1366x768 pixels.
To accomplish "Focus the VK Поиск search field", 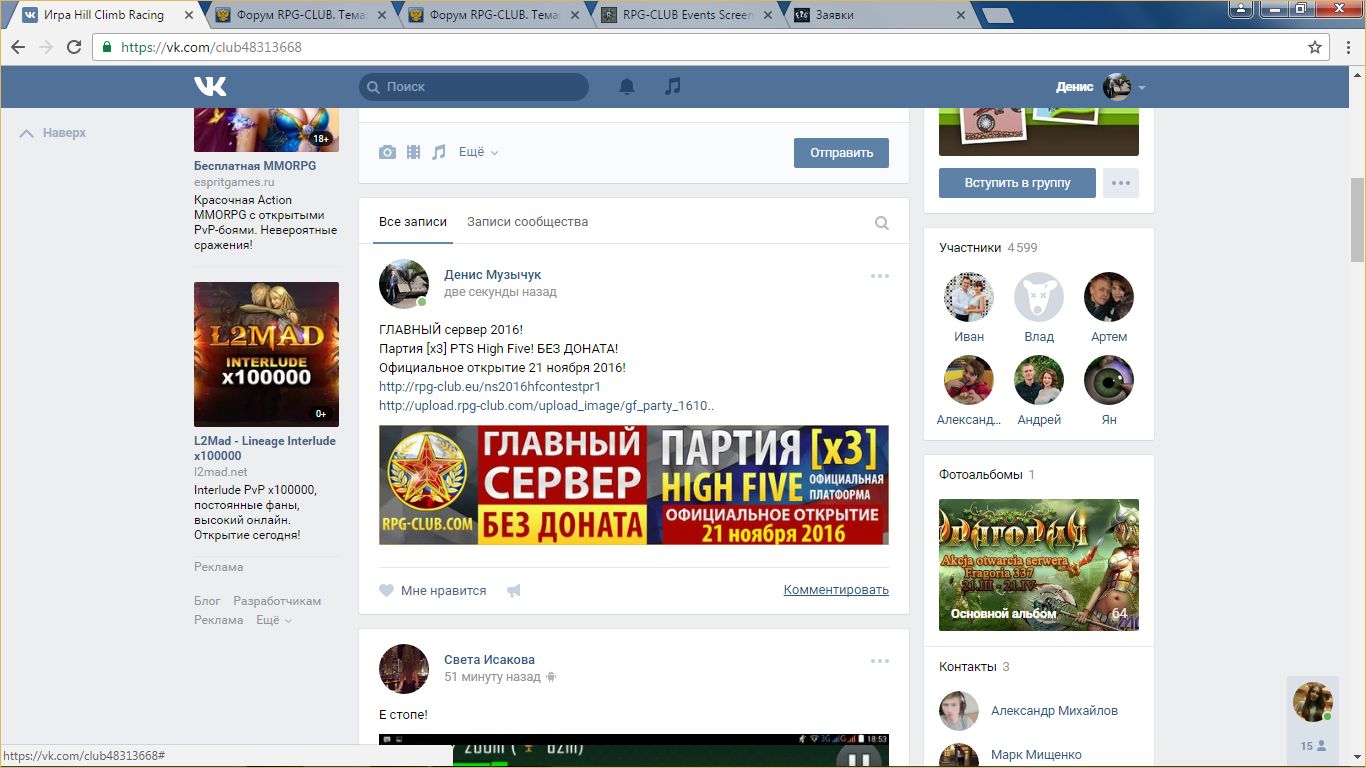I will point(474,87).
